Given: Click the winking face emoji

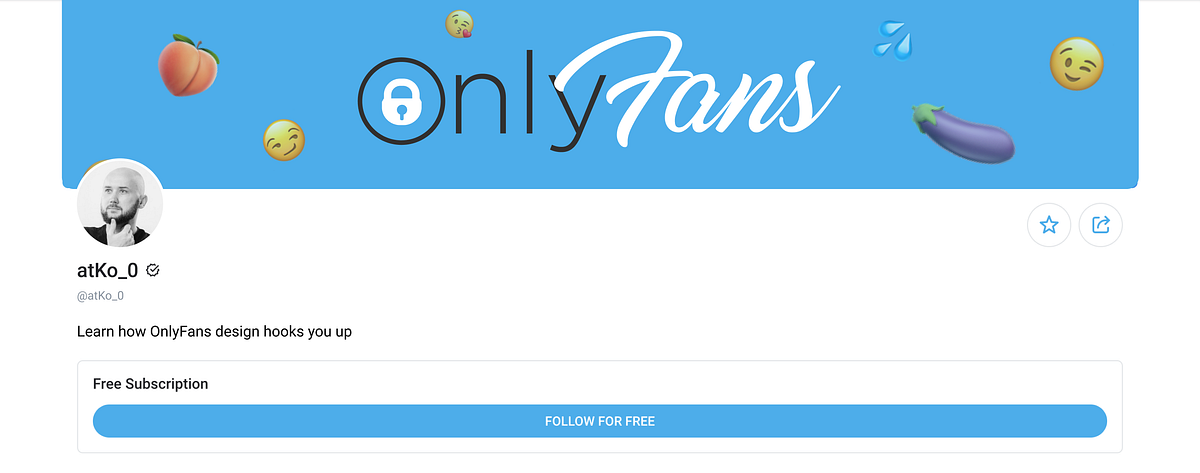Looking at the screenshot, I should 1077,63.
